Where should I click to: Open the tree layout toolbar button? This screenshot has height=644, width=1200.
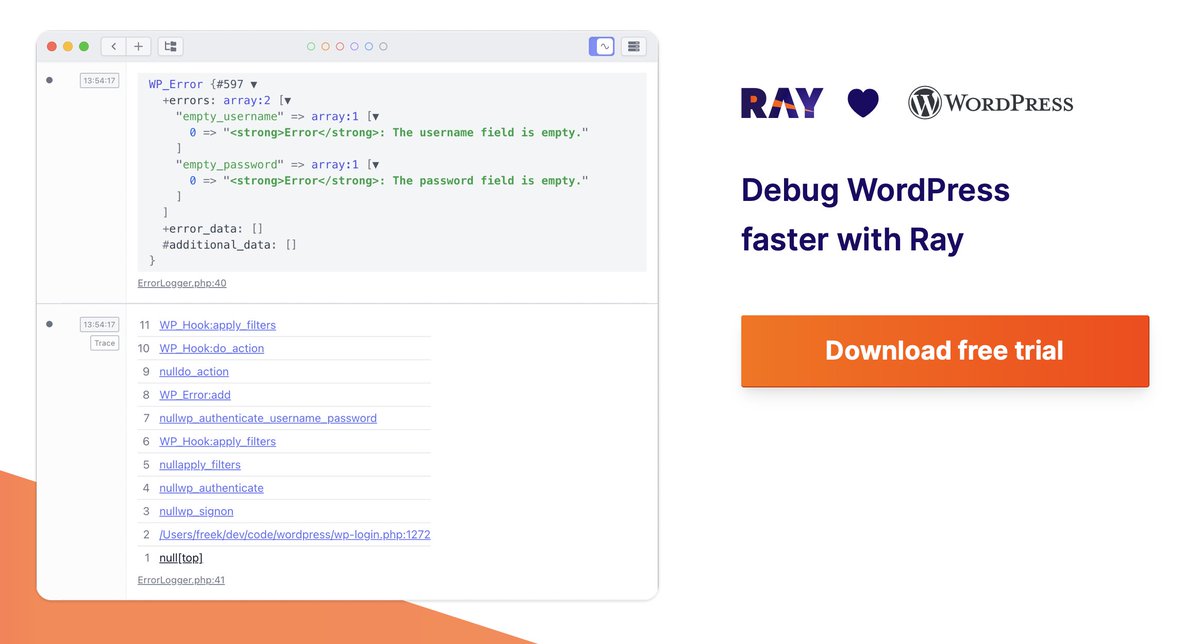pyautogui.click(x=170, y=46)
